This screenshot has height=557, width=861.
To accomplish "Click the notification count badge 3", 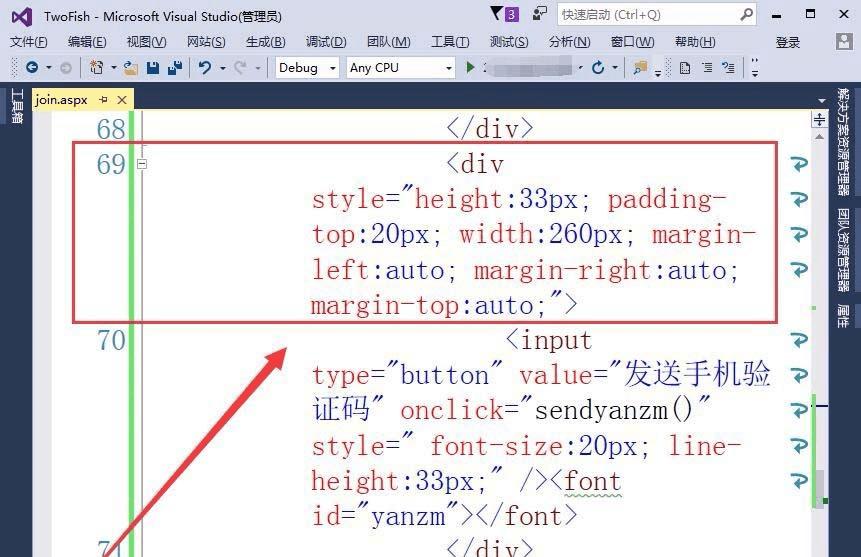I will point(511,14).
